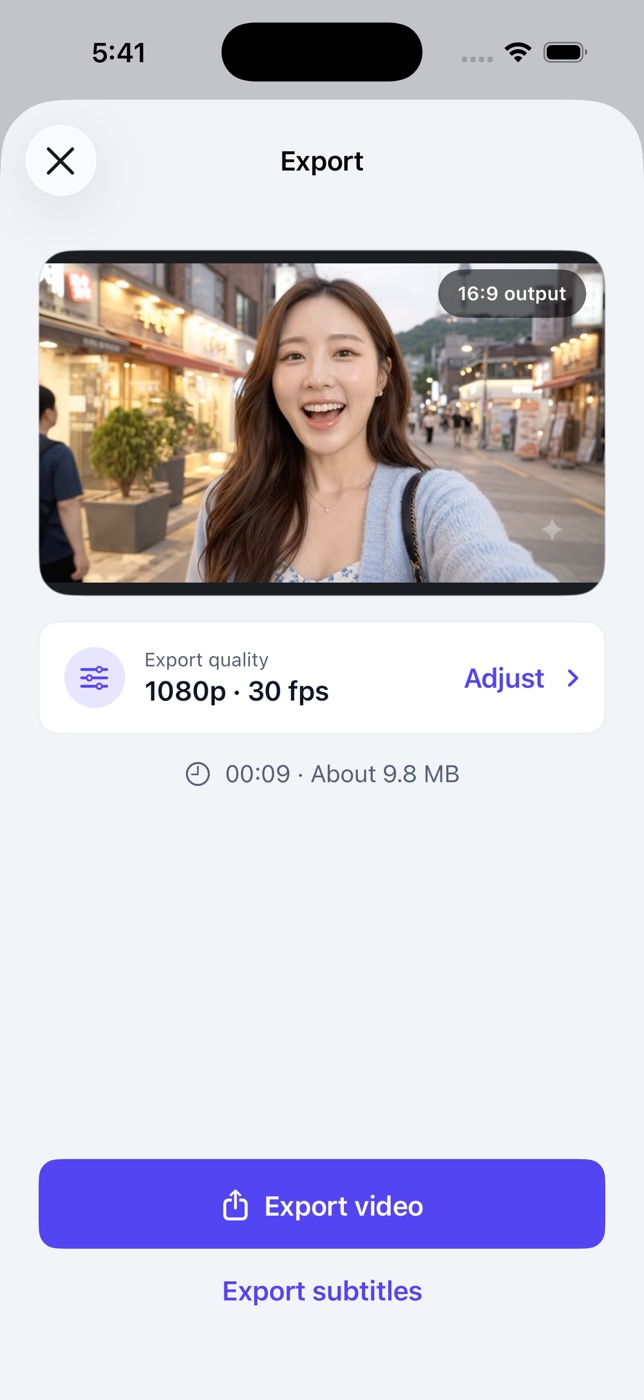
Task: Select the '1080p · 30 fps' text
Action: click(x=237, y=691)
